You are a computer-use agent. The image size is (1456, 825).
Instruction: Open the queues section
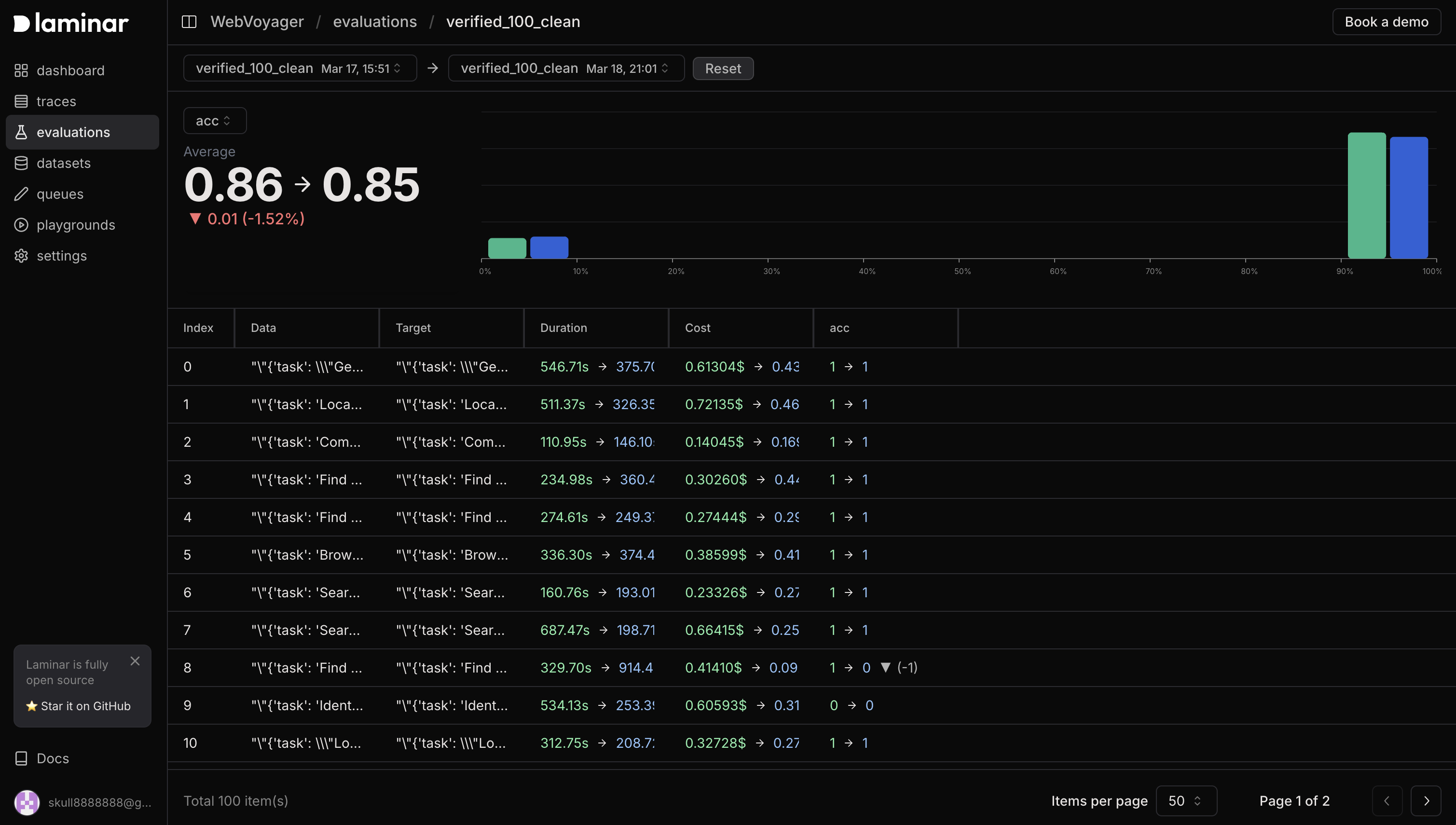[59, 193]
